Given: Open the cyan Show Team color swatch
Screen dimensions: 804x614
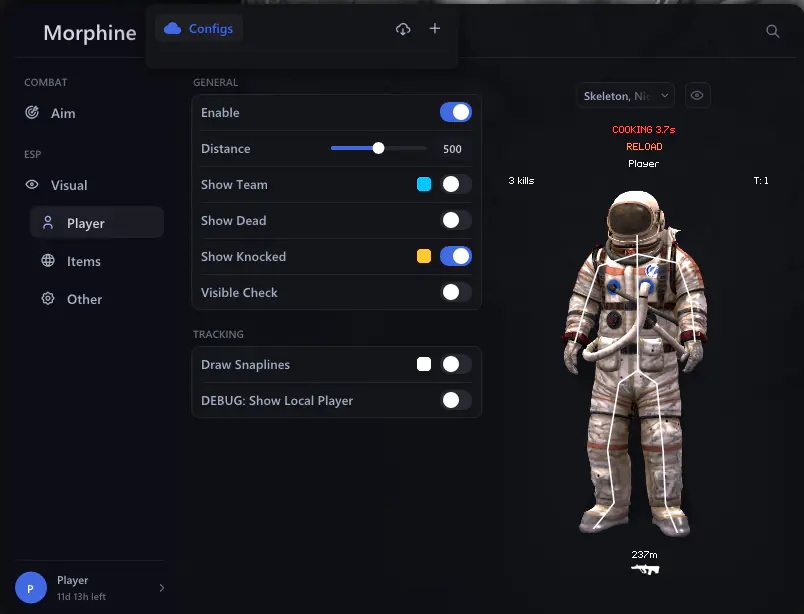Looking at the screenshot, I should [424, 184].
